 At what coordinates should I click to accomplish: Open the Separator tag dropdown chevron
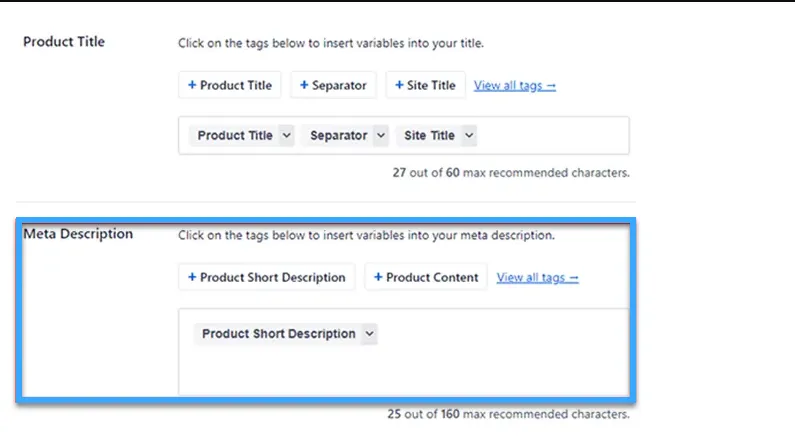(381, 135)
